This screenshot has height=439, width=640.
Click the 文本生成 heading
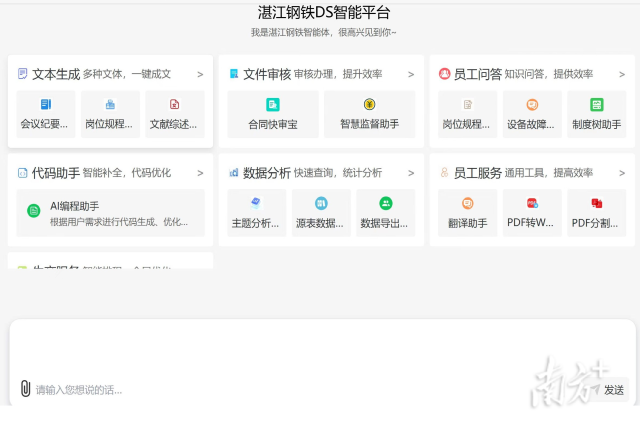(56, 74)
